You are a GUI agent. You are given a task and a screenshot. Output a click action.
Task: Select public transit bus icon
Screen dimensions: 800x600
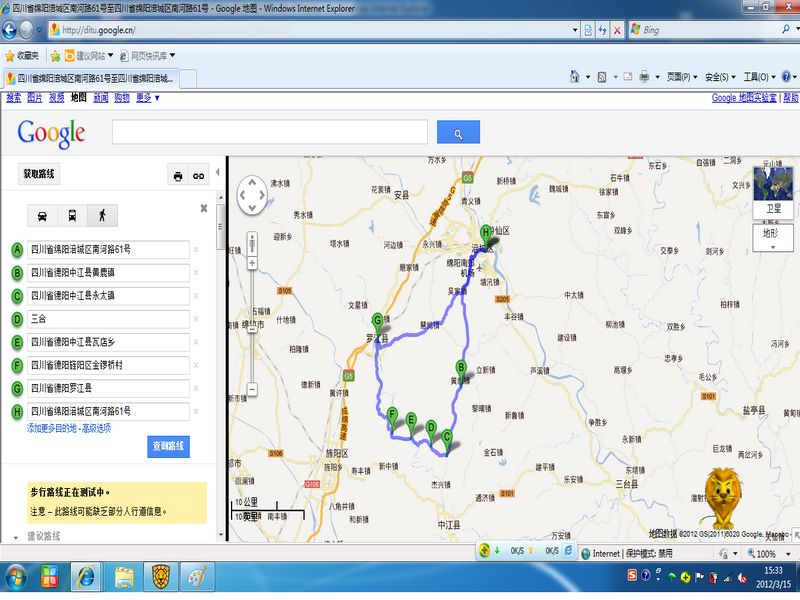(72, 216)
